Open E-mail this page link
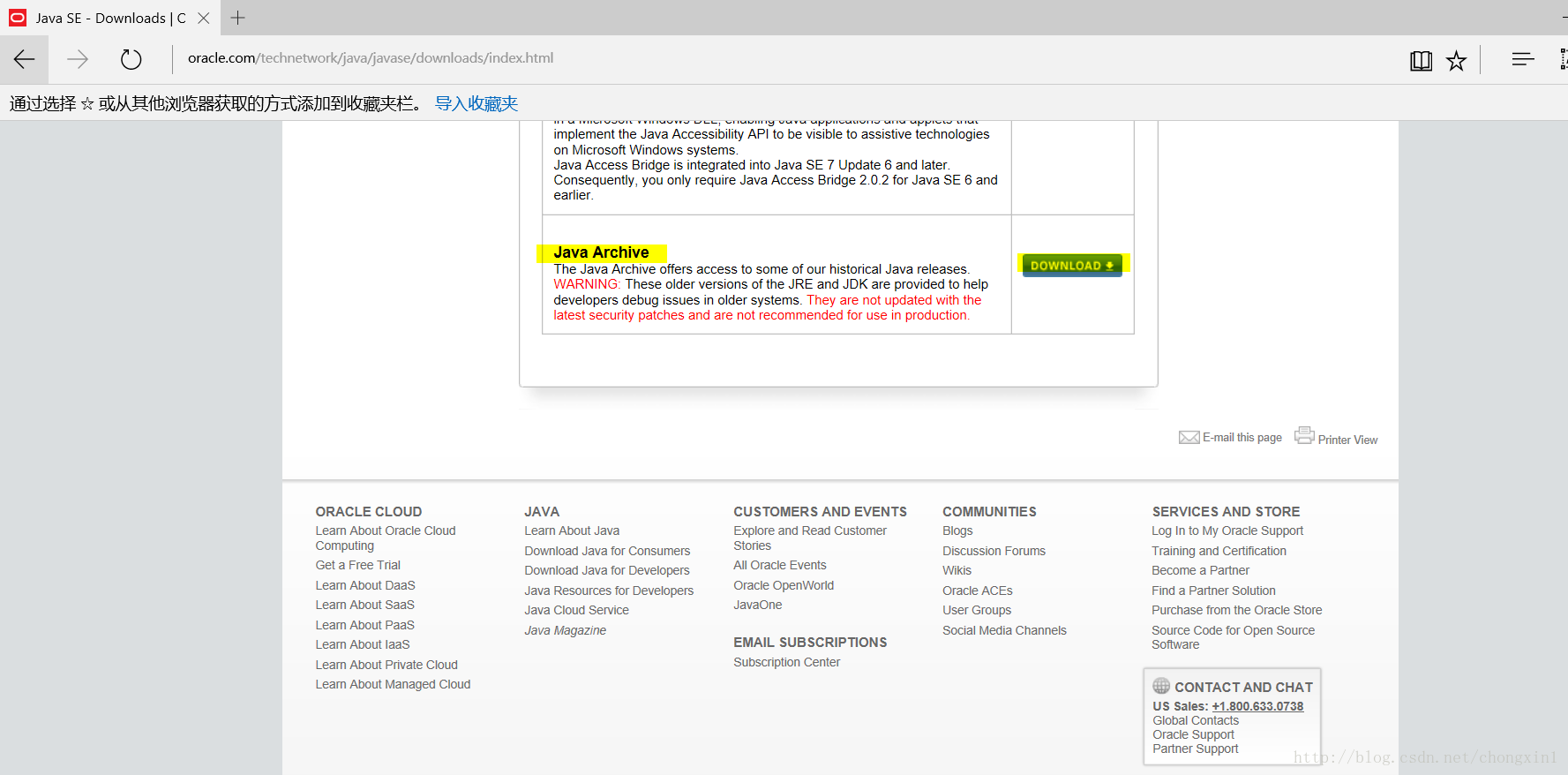Screen dimensions: 1568x775 (x=1242, y=438)
